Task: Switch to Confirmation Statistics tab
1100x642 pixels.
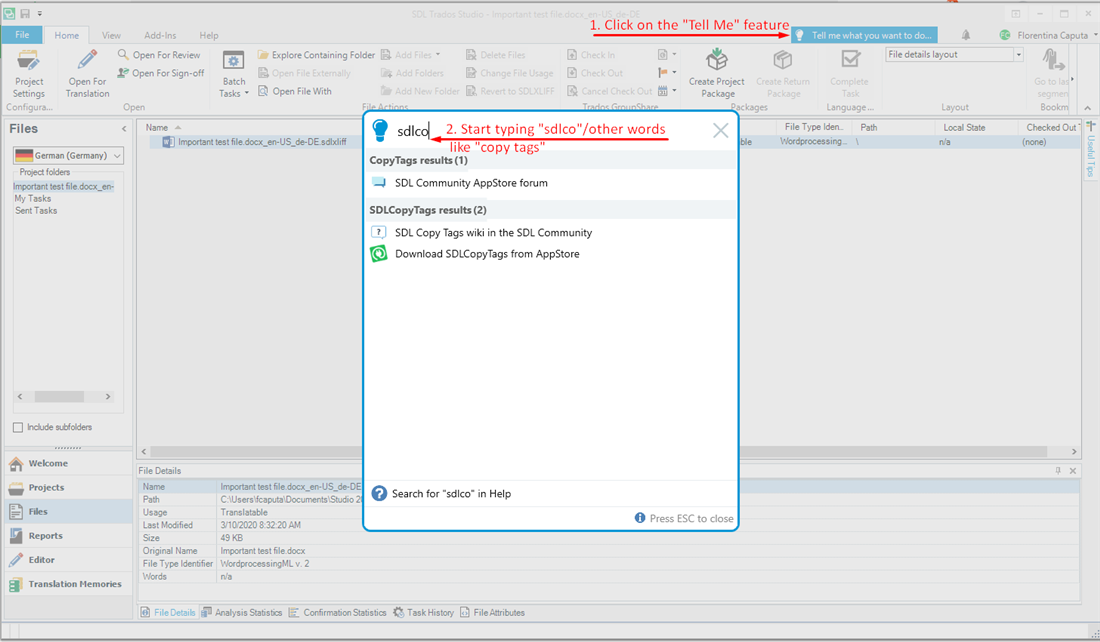Action: (337, 613)
